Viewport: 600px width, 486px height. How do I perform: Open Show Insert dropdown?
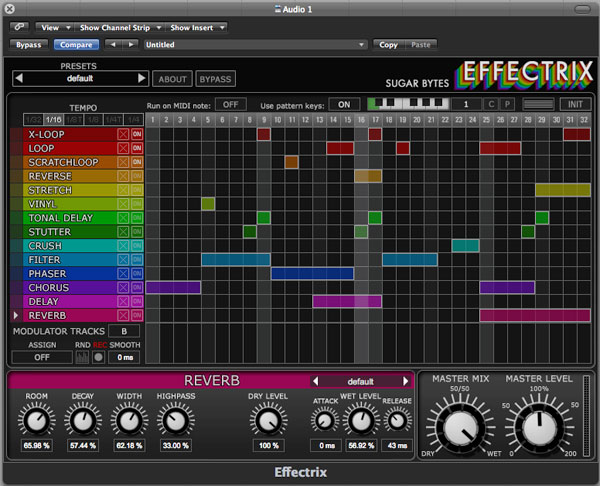[x=197, y=28]
